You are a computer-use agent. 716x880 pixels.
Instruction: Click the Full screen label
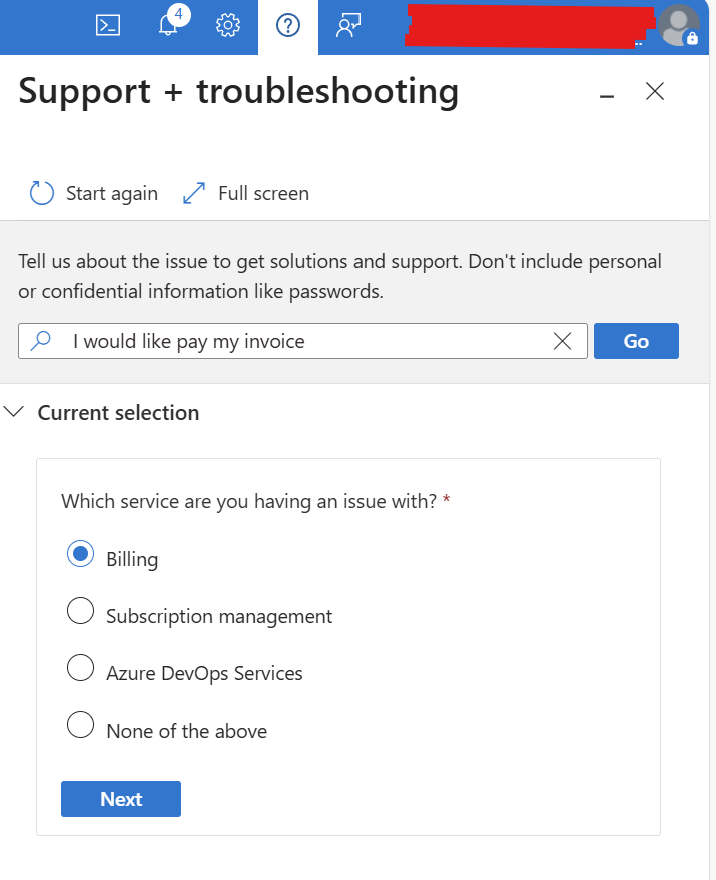coord(264,194)
